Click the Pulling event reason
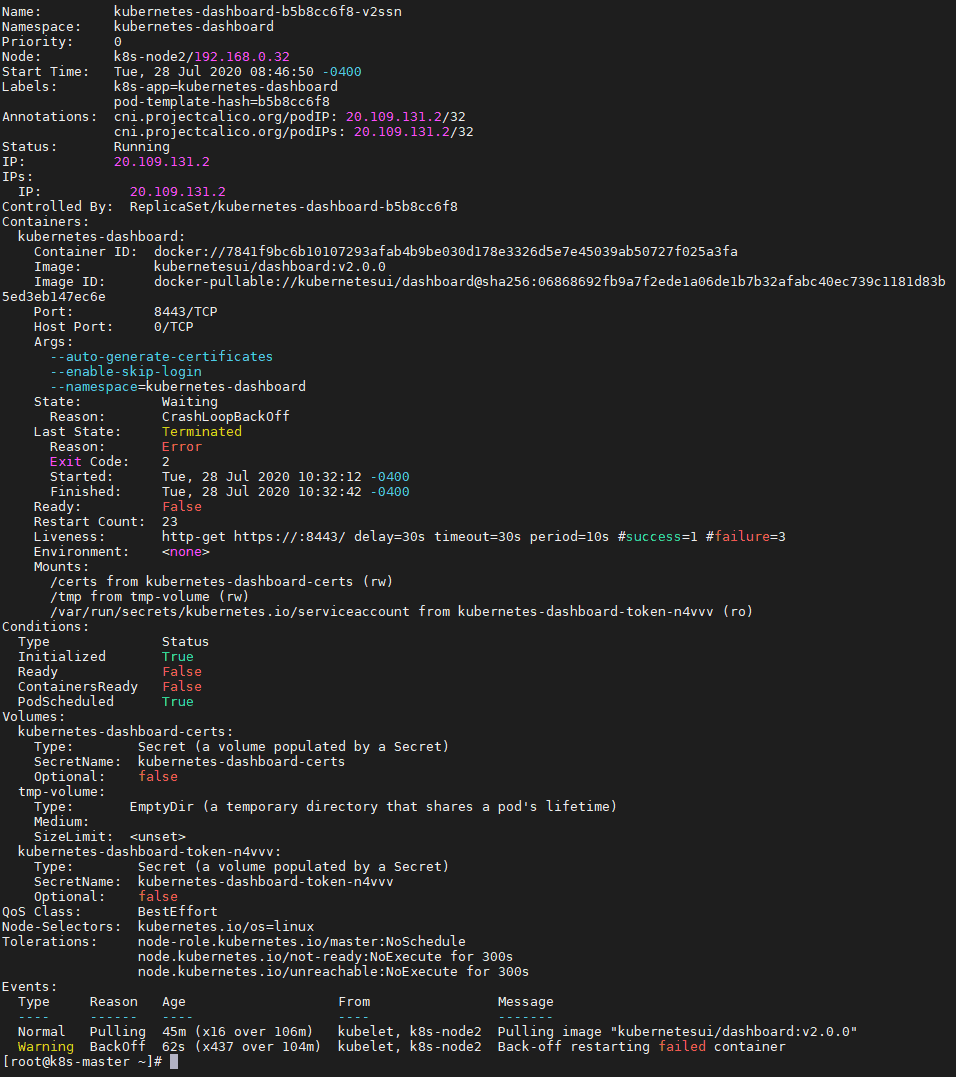Screen dimensions: 956x1077 coord(117,1032)
